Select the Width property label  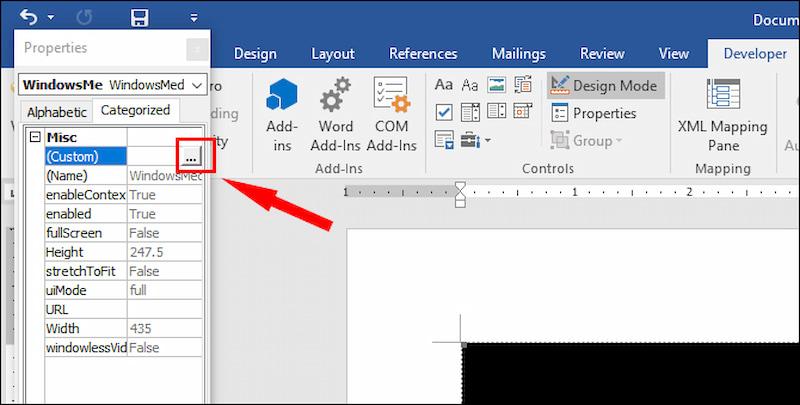(x=85, y=328)
